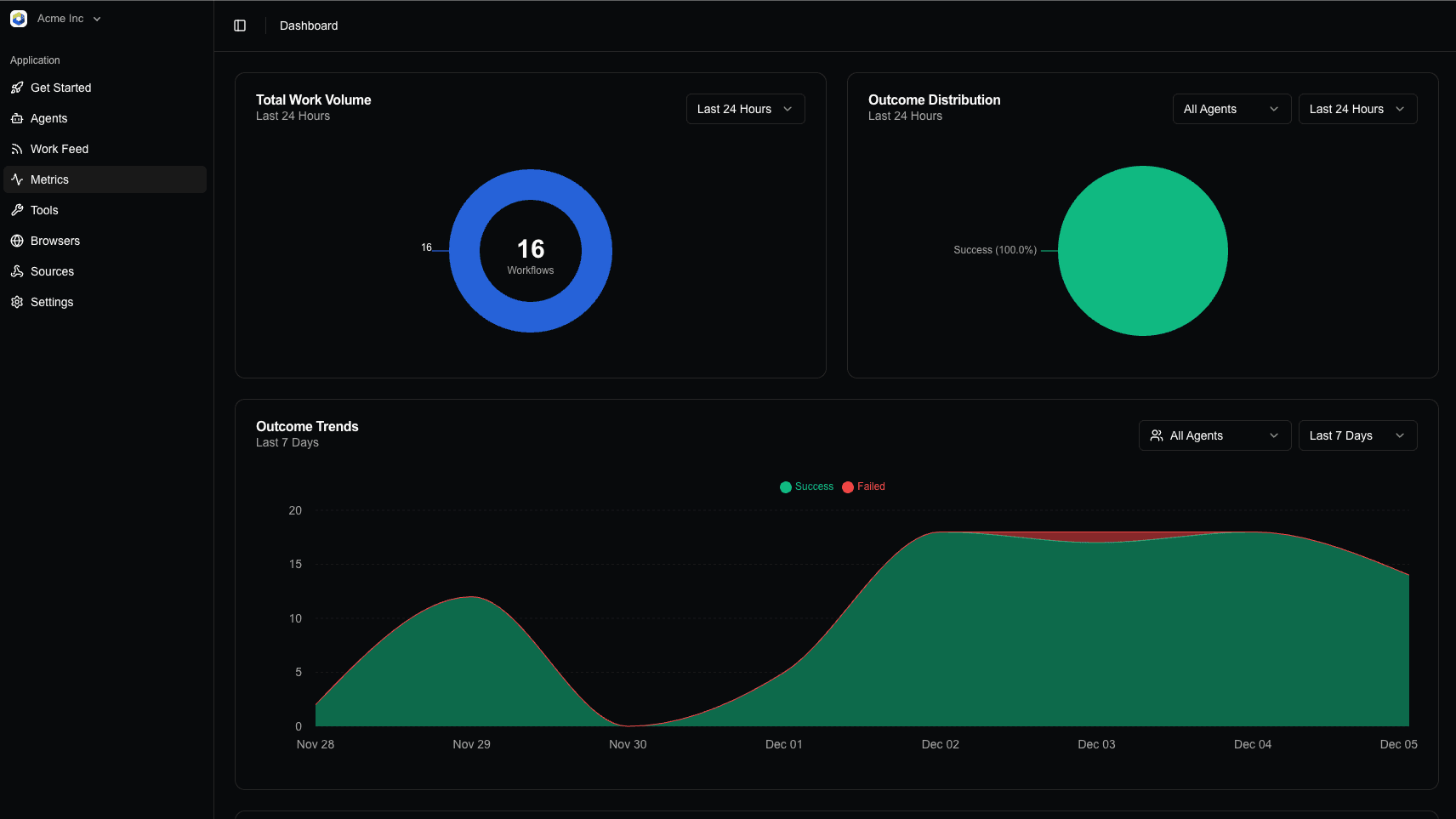Click the rocket icon next to Get Started
The width and height of the screenshot is (1456, 819).
tap(18, 88)
